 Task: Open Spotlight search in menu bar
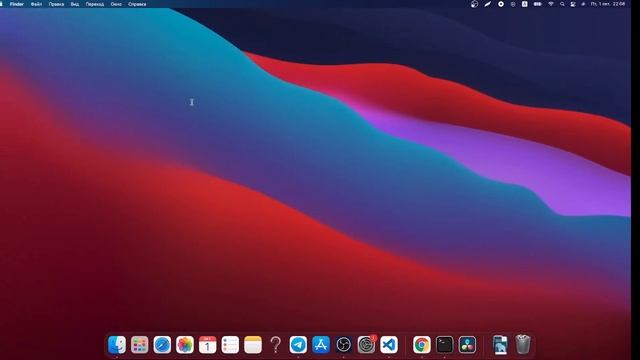(562, 4)
